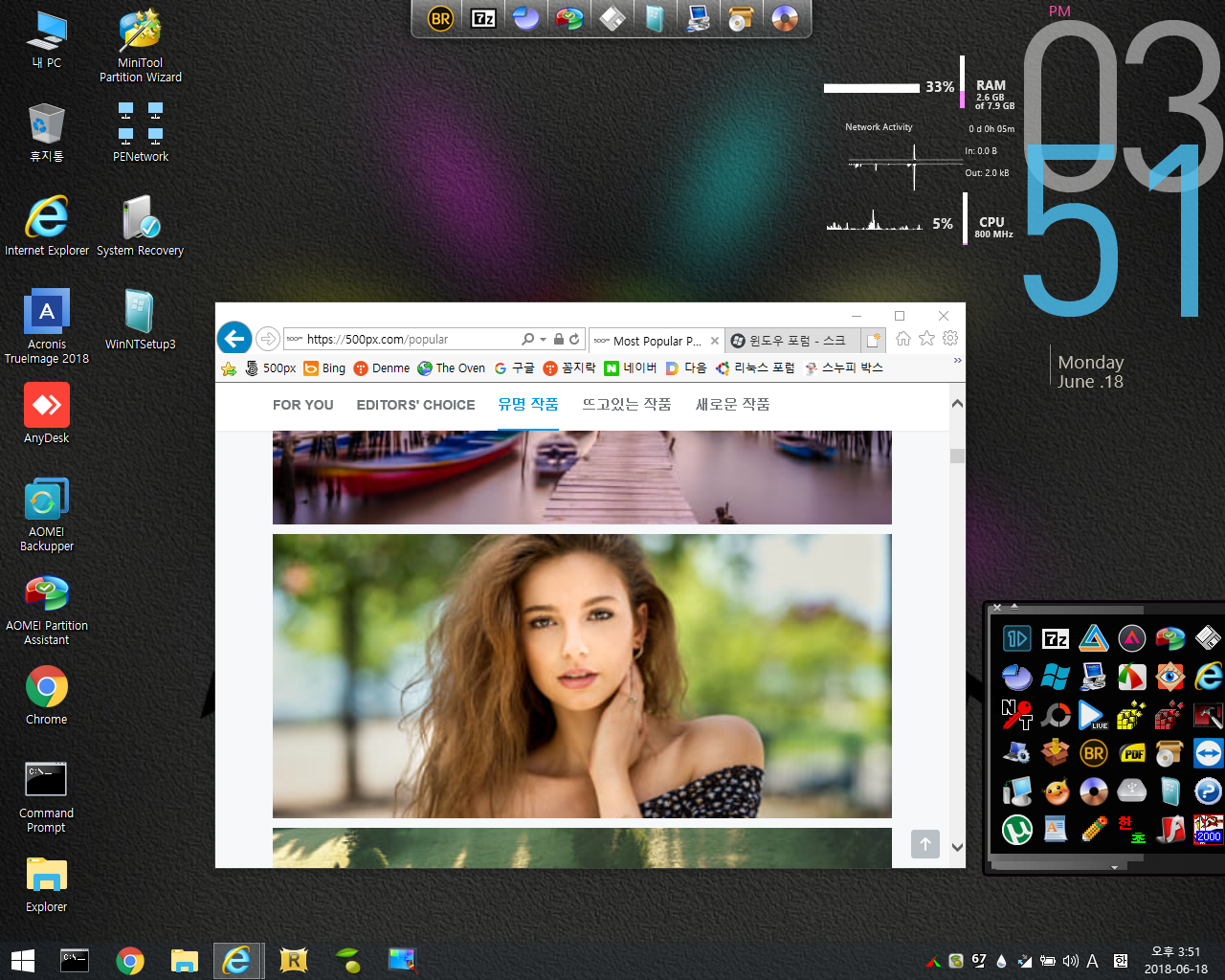This screenshot has width=1225, height=980.
Task: Select the Acronis TrueImage 2018 desktop icon
Action: (x=47, y=326)
